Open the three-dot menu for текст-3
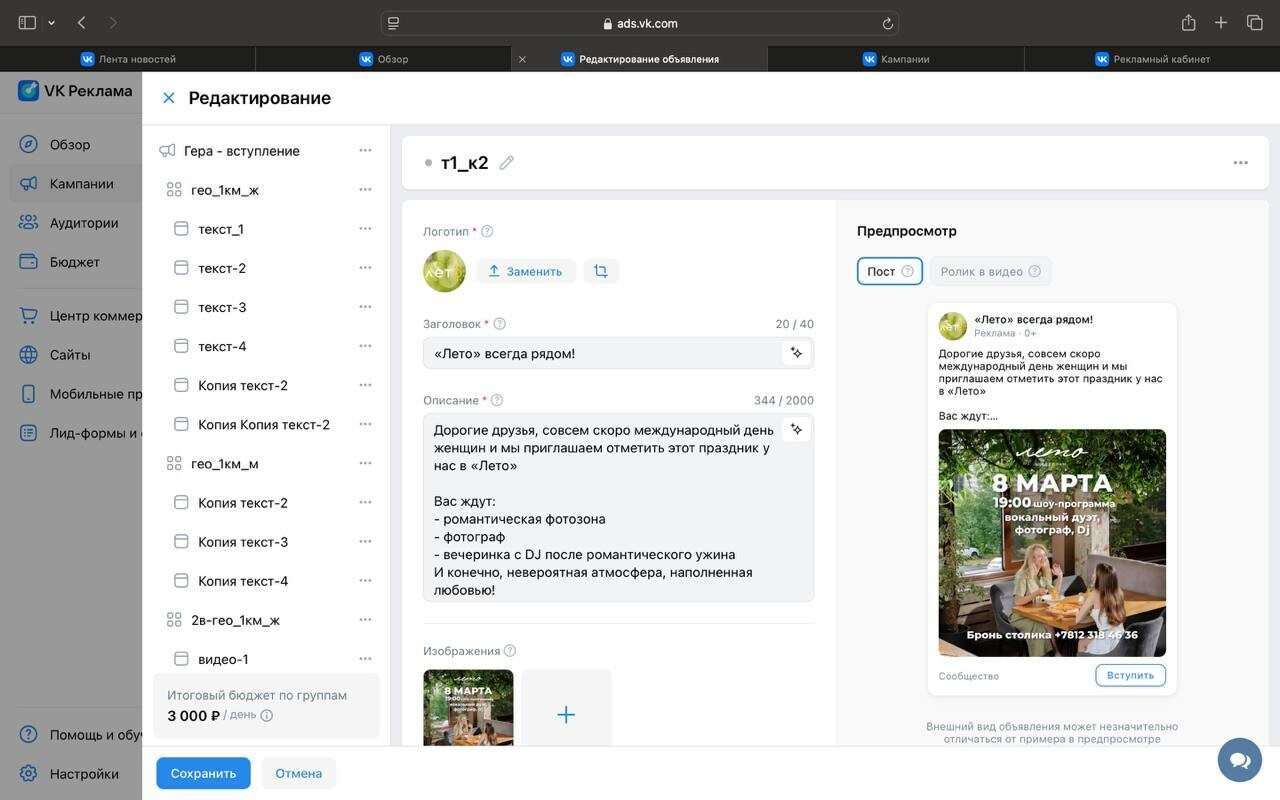 pos(365,306)
